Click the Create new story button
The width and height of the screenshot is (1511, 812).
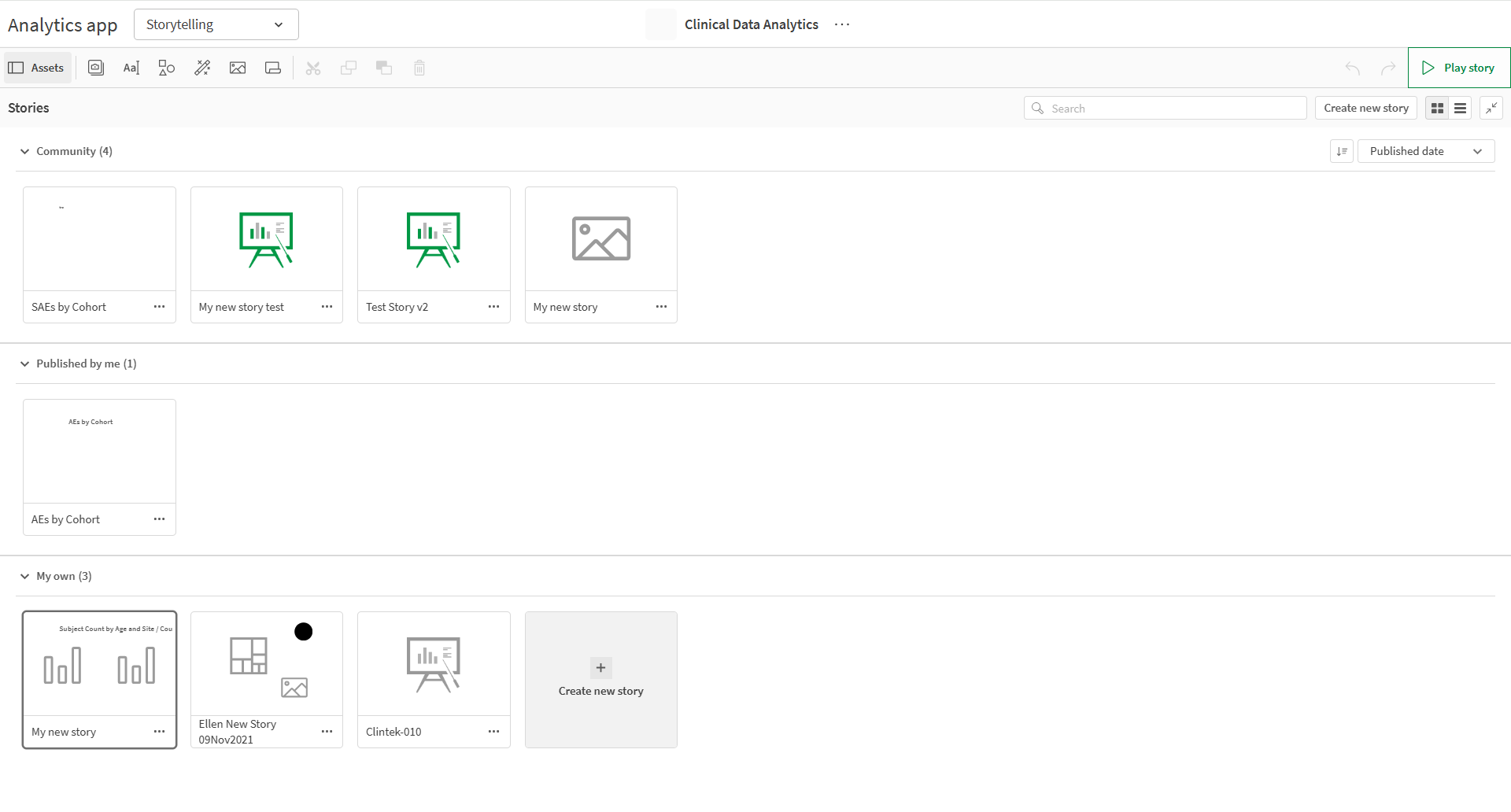1366,108
